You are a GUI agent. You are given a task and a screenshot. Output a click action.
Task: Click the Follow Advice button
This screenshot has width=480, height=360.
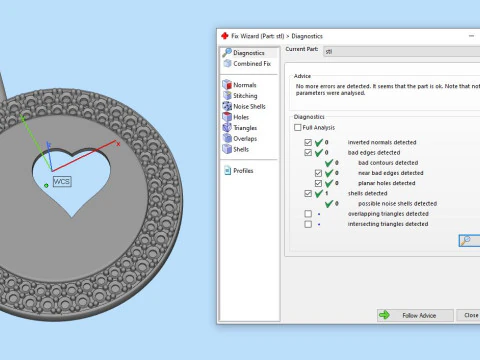(x=415, y=315)
